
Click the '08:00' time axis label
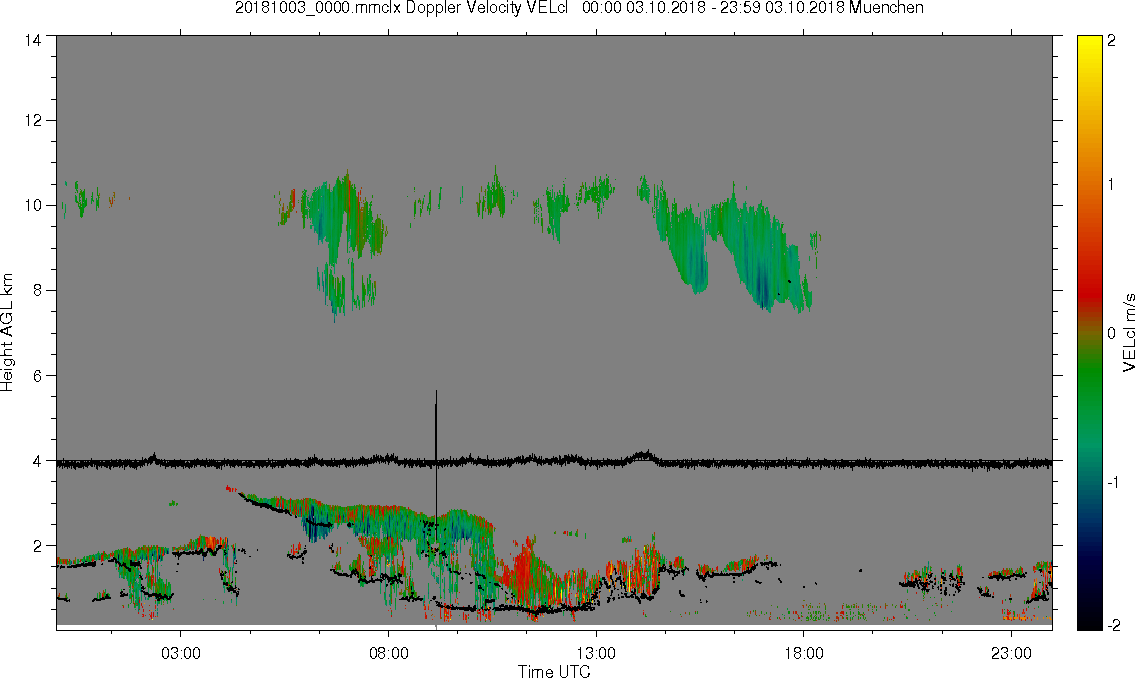[389, 653]
